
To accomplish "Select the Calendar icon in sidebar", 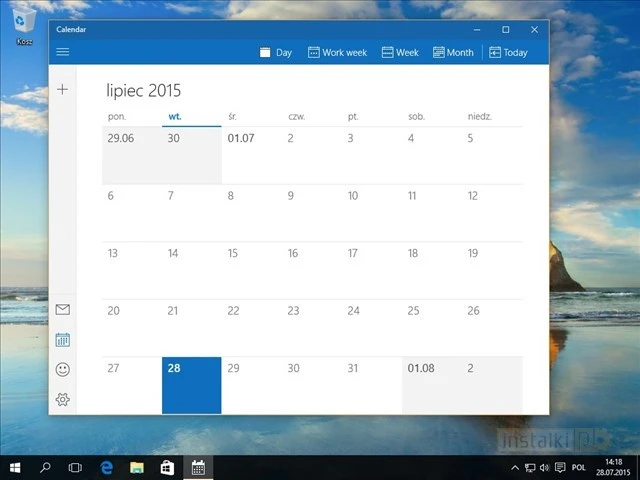I will pyautogui.click(x=63, y=340).
